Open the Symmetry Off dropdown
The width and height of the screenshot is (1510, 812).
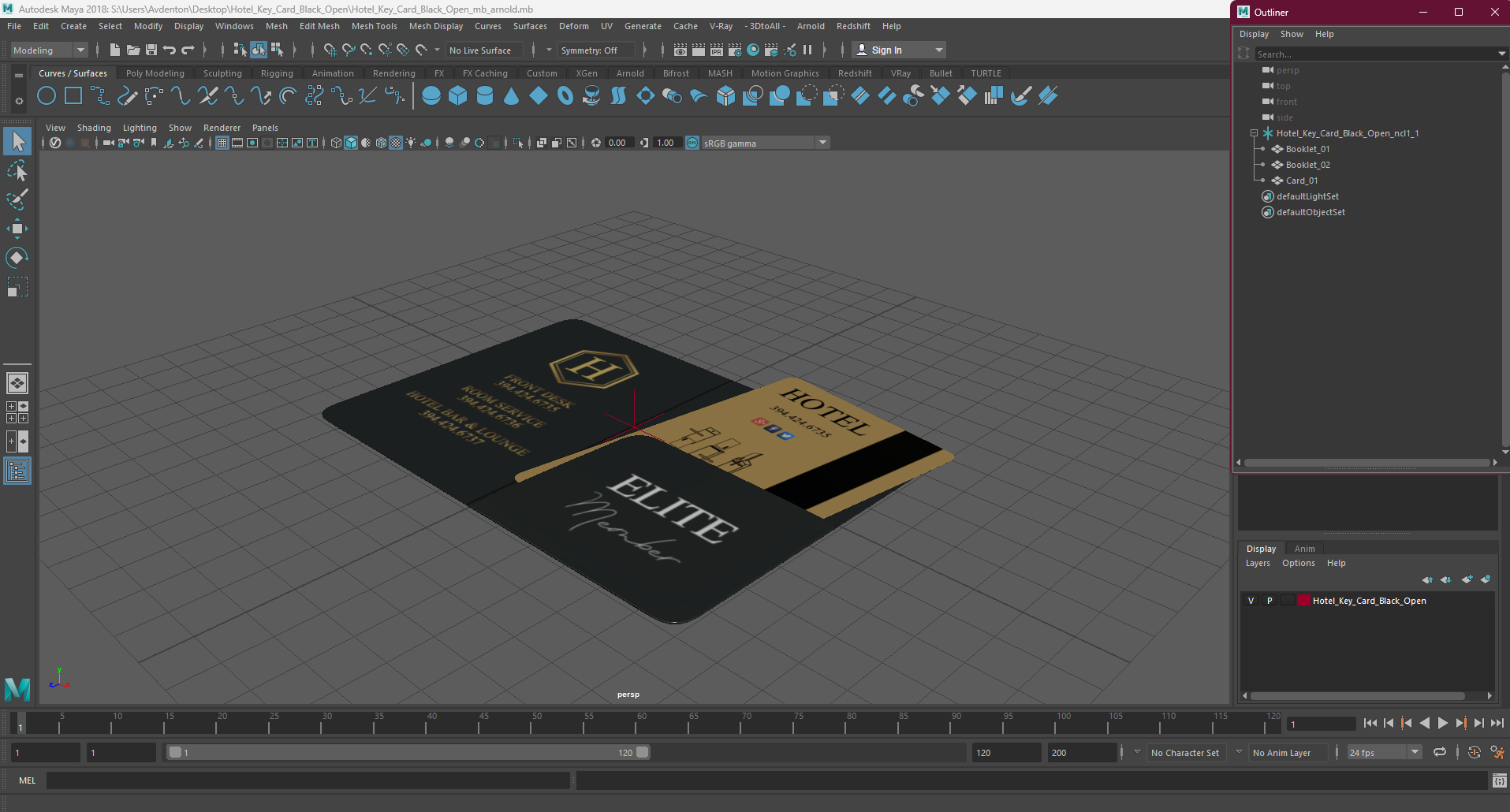click(597, 50)
